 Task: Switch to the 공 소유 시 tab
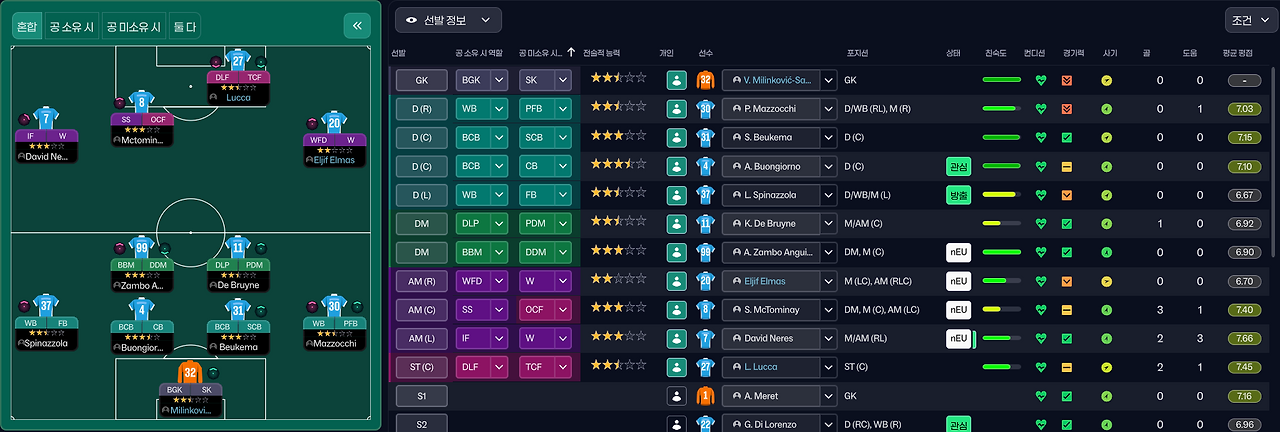pyautogui.click(x=72, y=26)
